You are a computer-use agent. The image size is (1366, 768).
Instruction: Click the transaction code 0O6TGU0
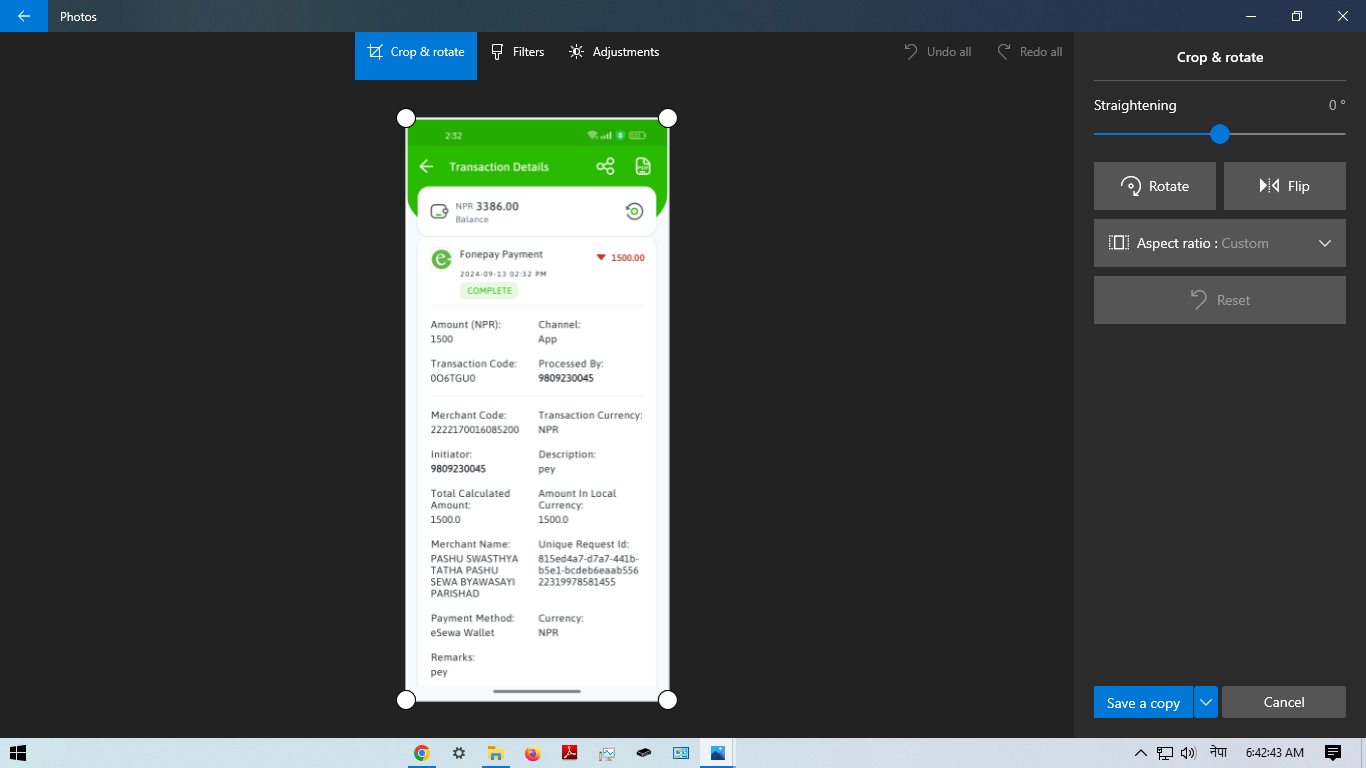pyautogui.click(x=453, y=378)
